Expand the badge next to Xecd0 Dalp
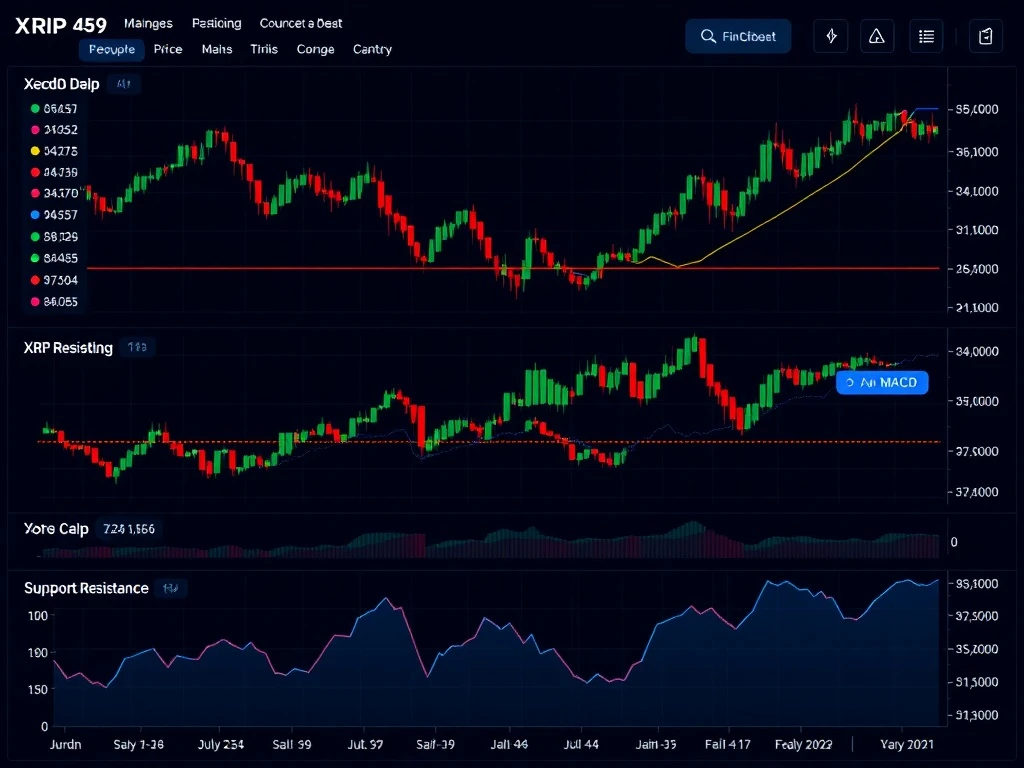Screen dimensions: 1024x768 pos(124,85)
